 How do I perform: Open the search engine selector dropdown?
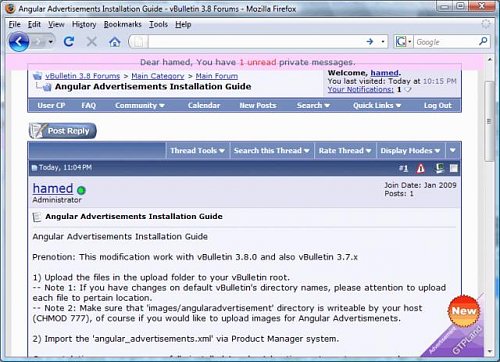pos(410,42)
